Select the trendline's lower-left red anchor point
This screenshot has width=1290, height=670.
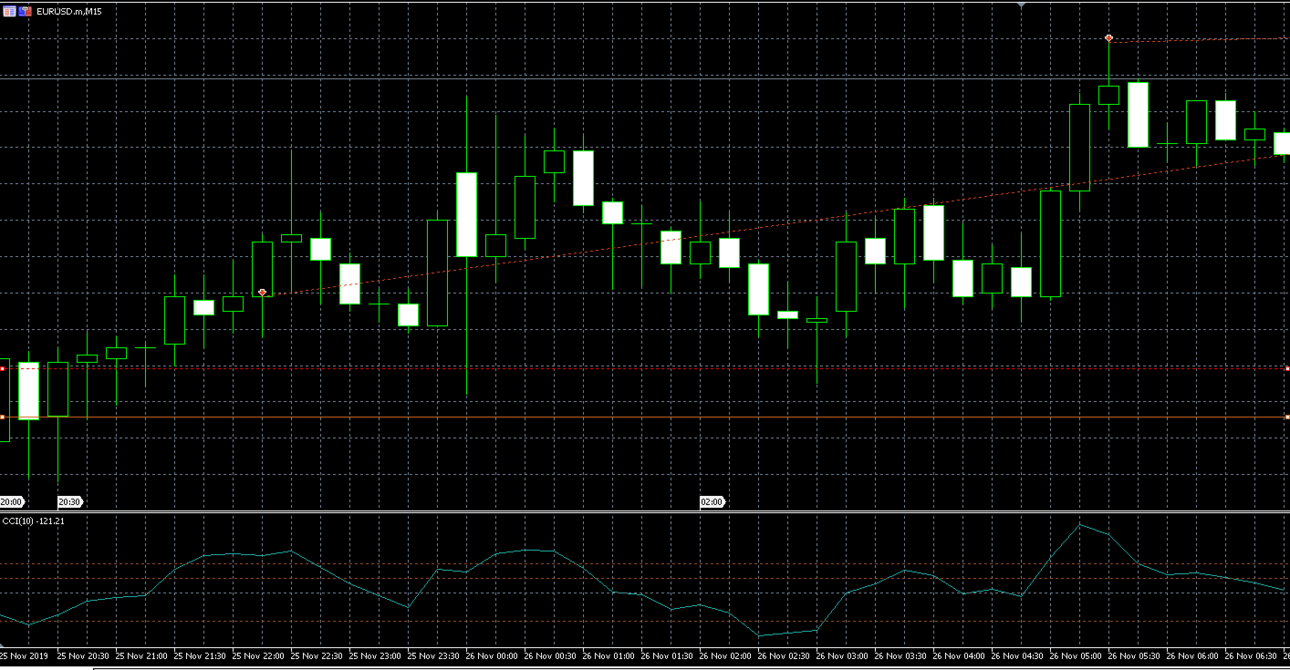[262, 292]
